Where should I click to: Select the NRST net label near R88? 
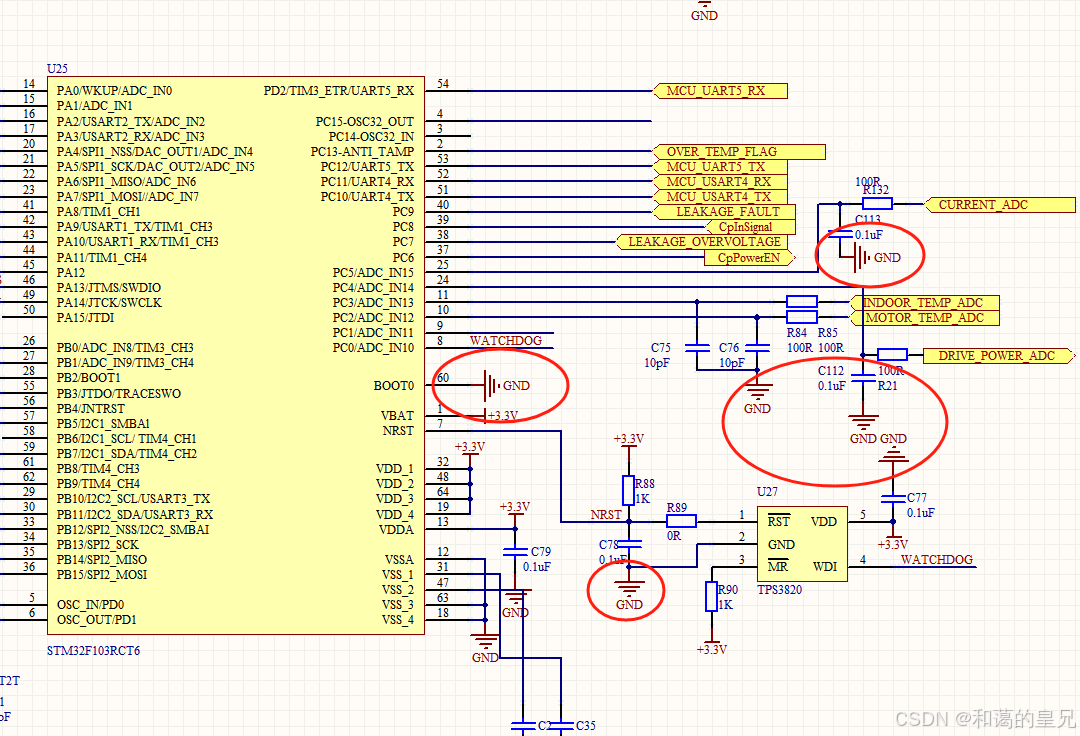tap(605, 514)
